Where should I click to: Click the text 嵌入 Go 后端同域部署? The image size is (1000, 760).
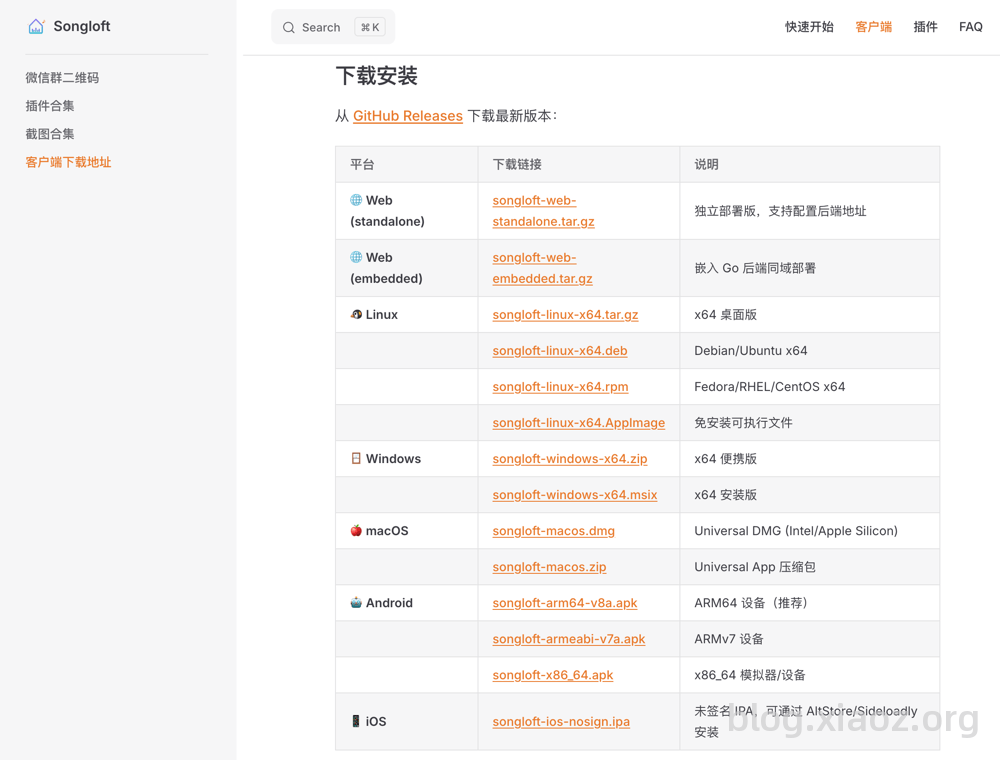point(755,268)
